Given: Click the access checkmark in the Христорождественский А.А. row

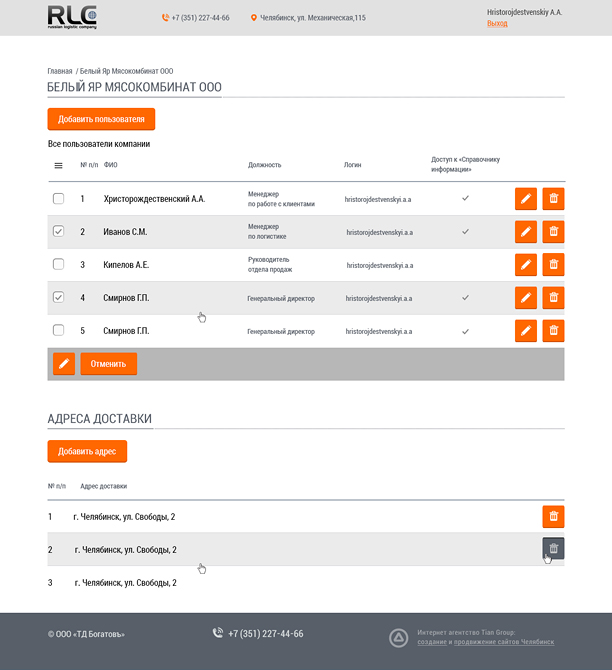Looking at the screenshot, I should [465, 198].
